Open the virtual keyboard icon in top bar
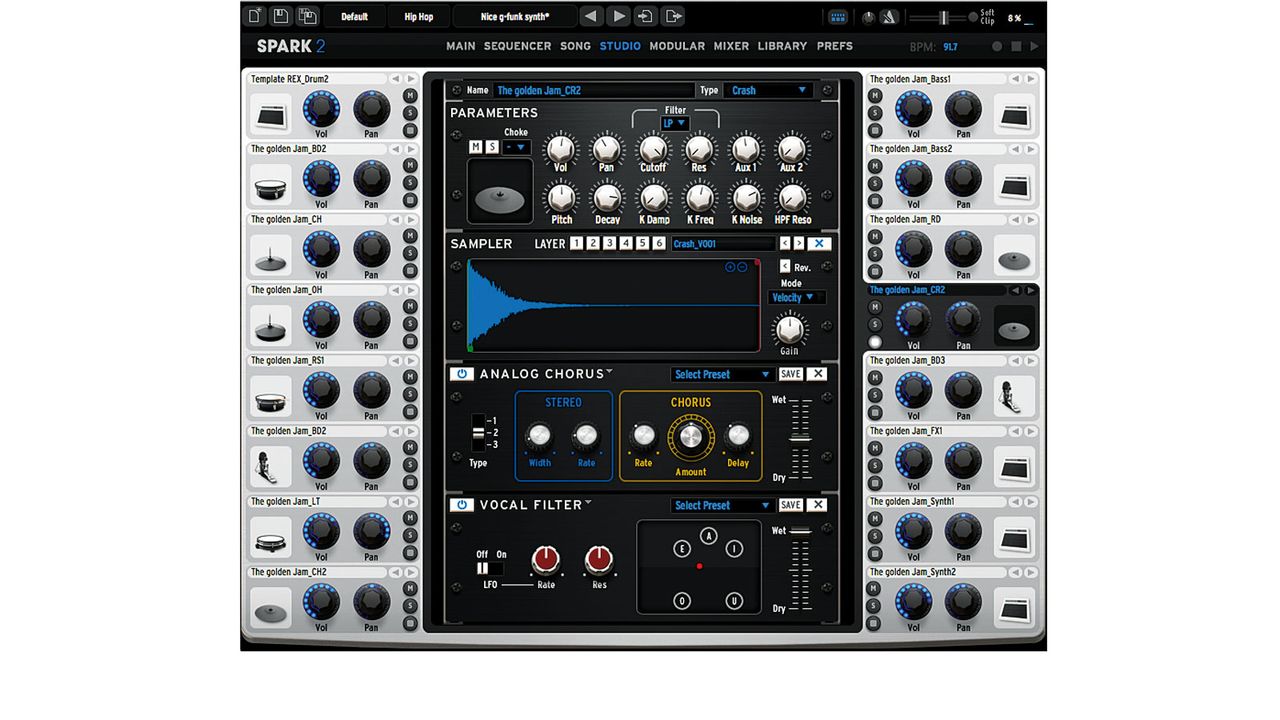The width and height of the screenshot is (1280, 720). pyautogui.click(x=838, y=17)
